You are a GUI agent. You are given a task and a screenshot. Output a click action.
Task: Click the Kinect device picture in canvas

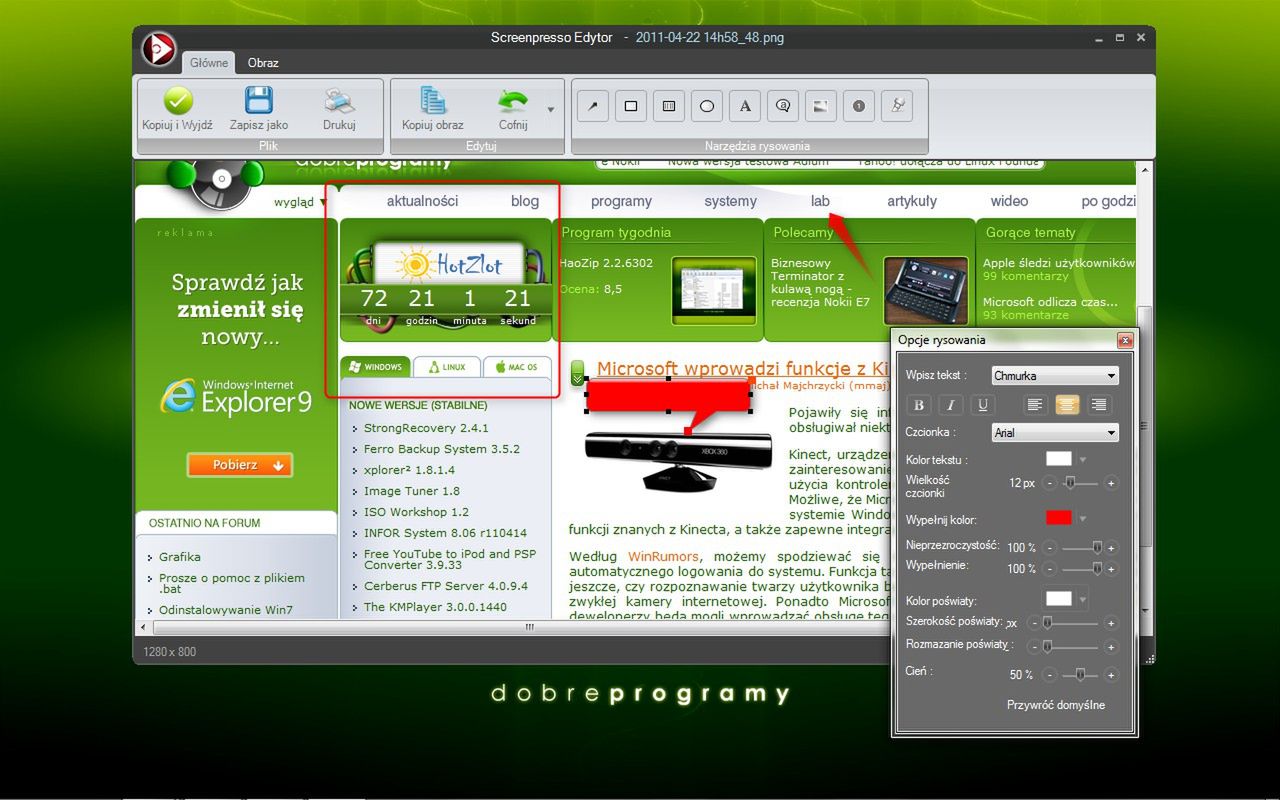coord(678,462)
